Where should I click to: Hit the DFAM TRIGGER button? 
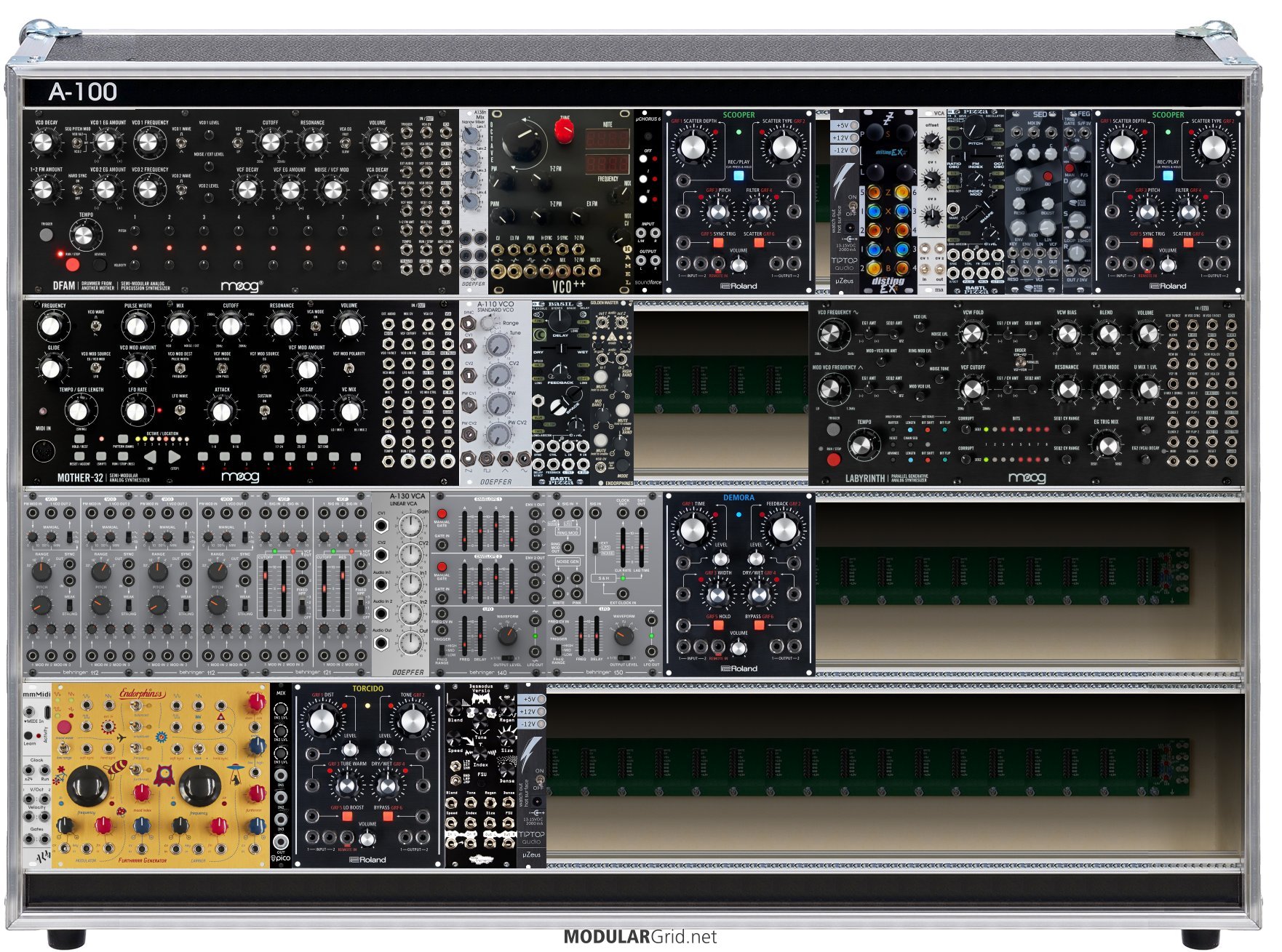pos(46,235)
